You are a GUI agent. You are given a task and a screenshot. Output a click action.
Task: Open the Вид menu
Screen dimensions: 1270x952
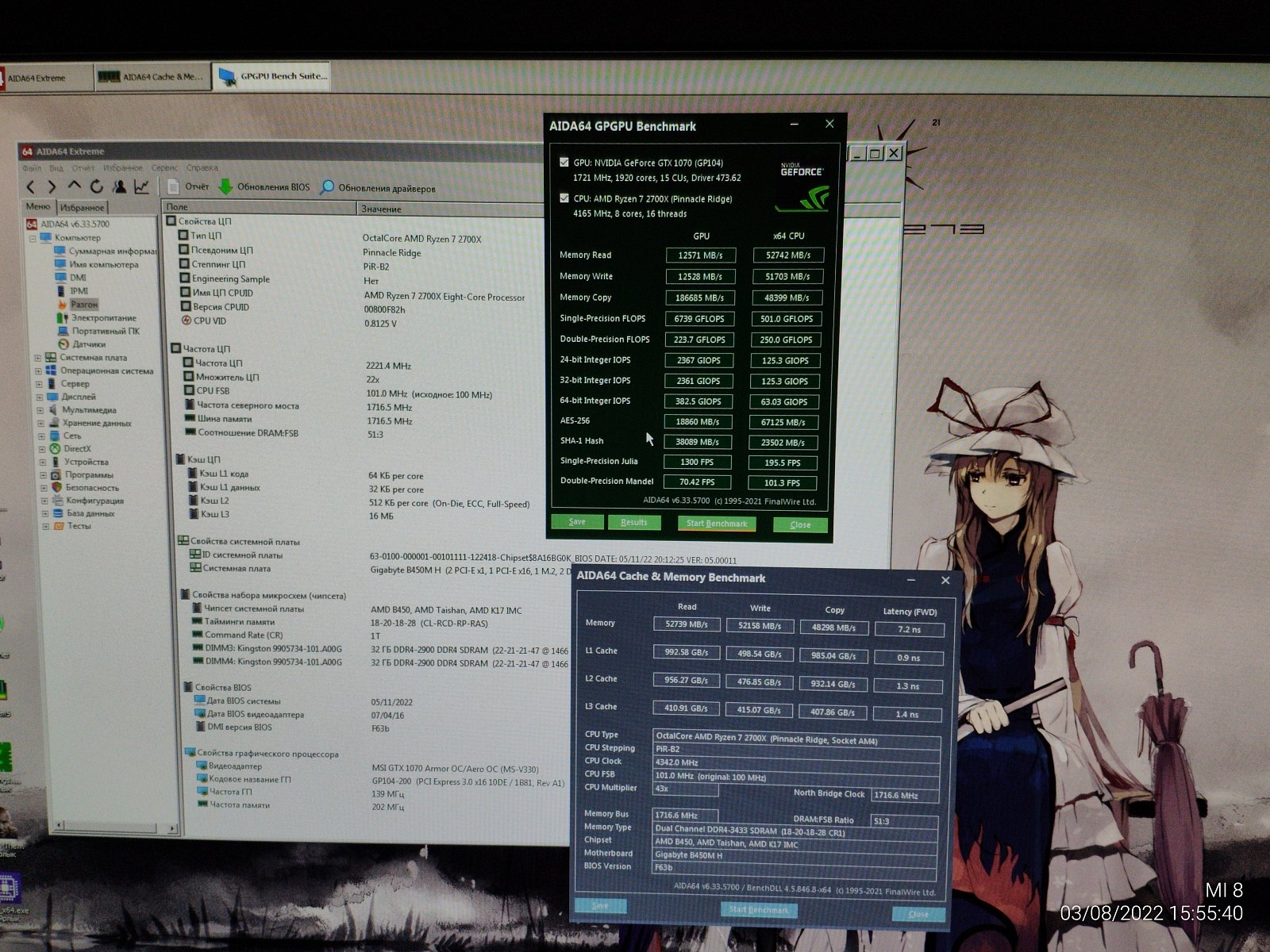pyautogui.click(x=56, y=168)
